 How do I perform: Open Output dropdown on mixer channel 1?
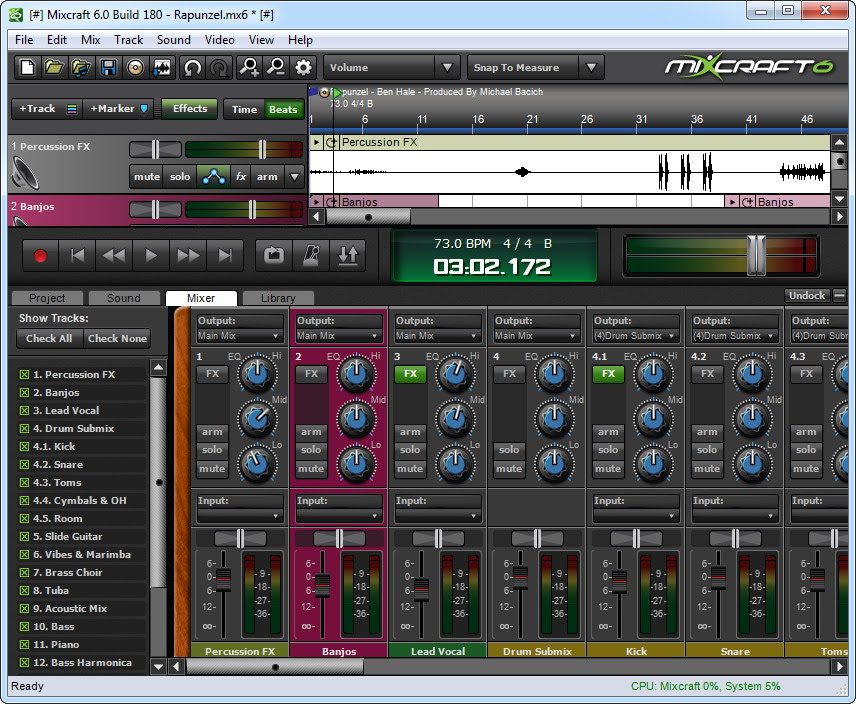pyautogui.click(x=239, y=336)
